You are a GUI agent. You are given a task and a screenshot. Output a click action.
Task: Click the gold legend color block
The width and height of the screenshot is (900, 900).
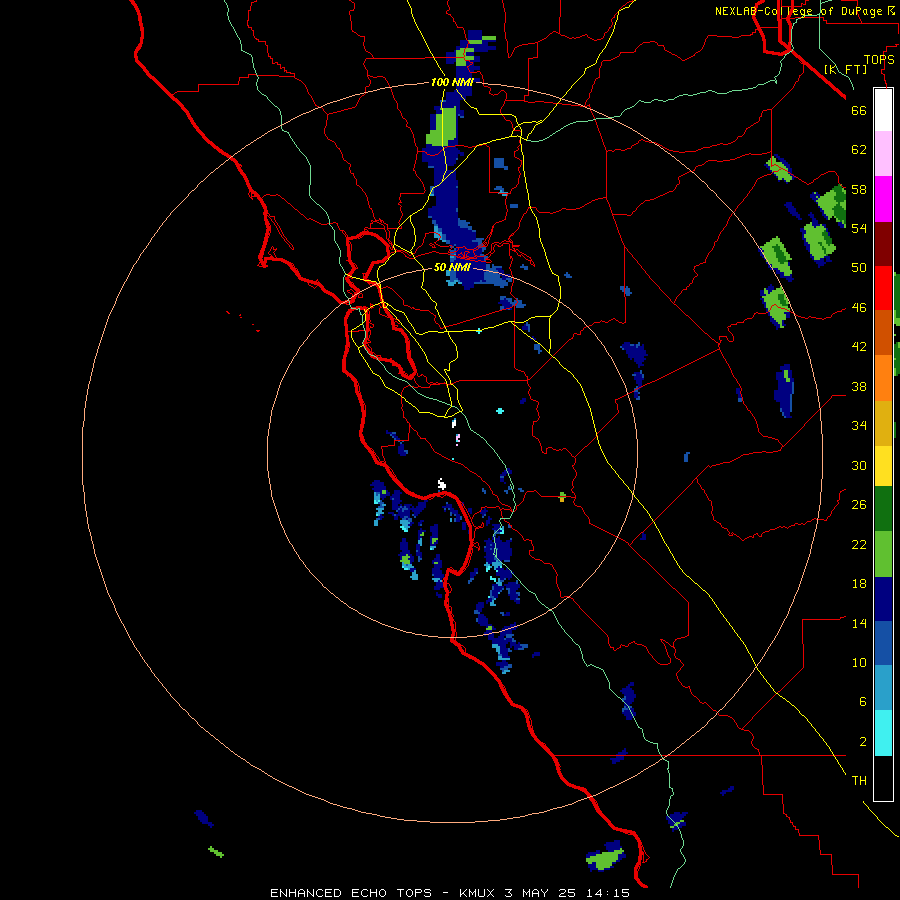(883, 423)
